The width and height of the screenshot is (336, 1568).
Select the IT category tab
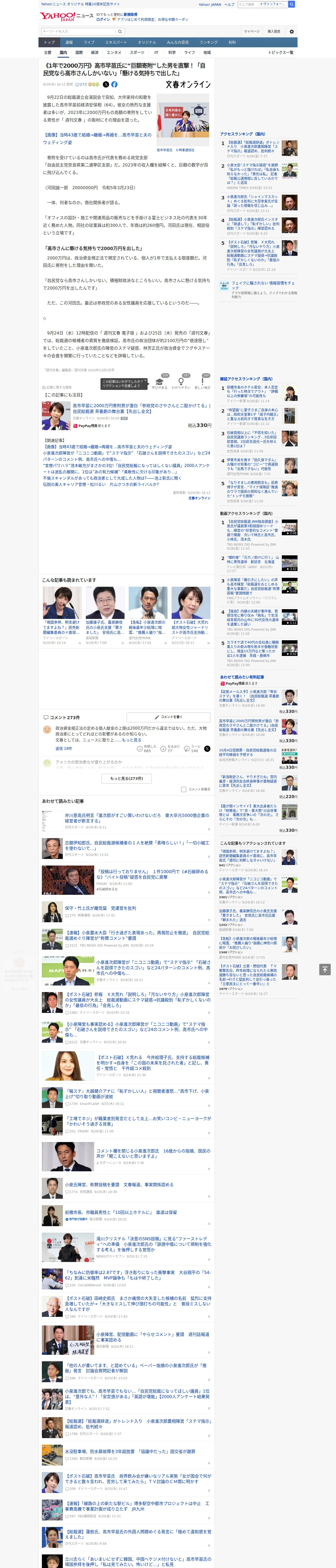[156, 52]
